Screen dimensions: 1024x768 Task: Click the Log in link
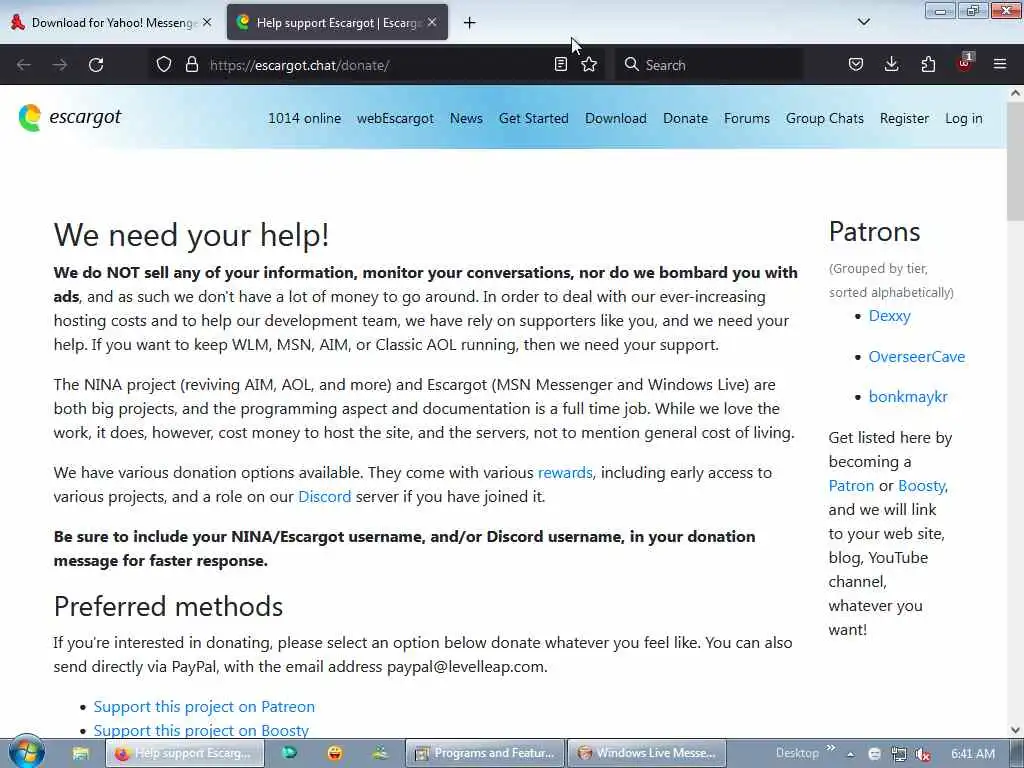pos(963,118)
